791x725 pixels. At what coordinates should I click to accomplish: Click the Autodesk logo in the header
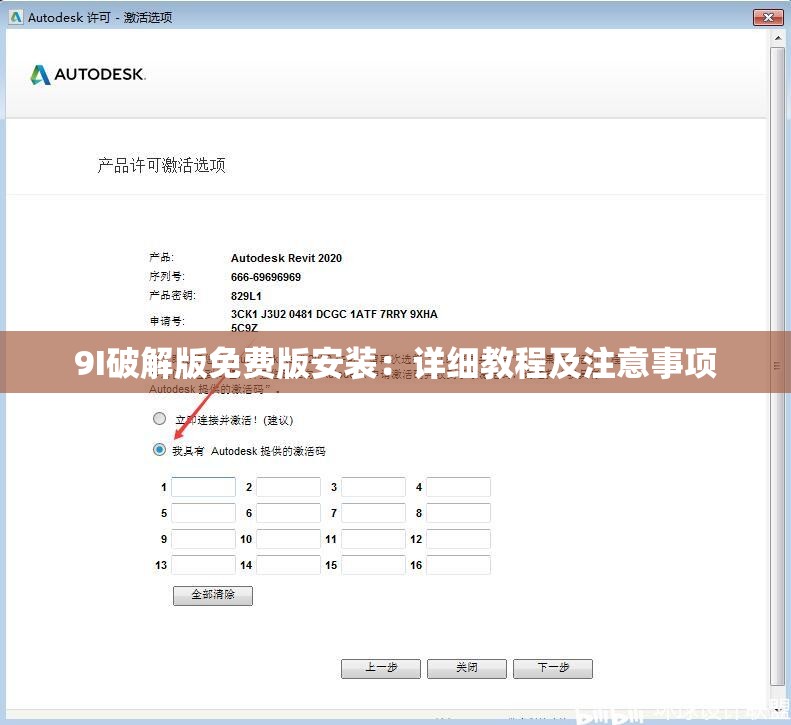[88, 75]
